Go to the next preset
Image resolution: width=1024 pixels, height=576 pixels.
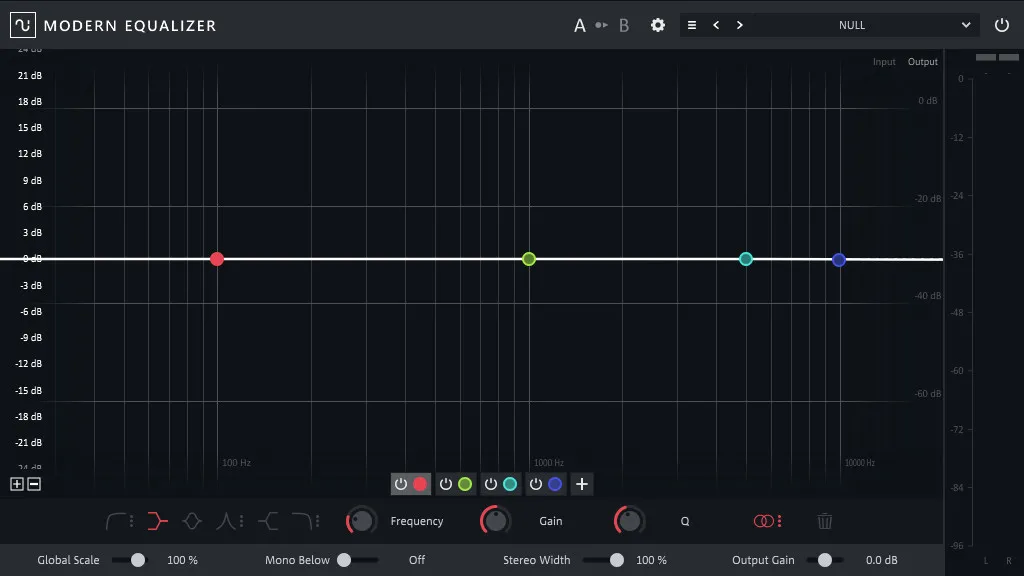(x=739, y=25)
